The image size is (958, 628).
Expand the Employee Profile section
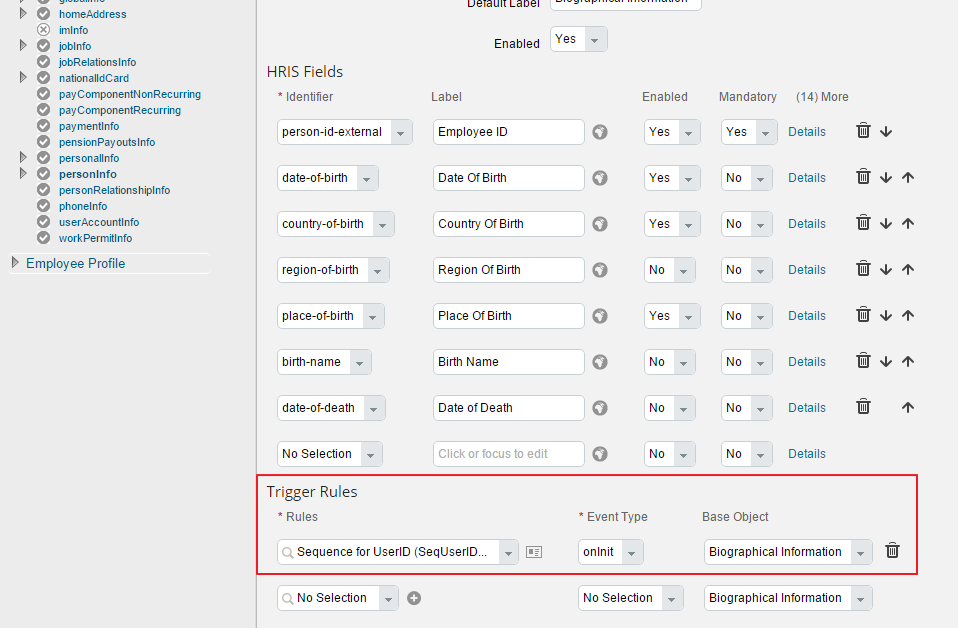click(16, 263)
